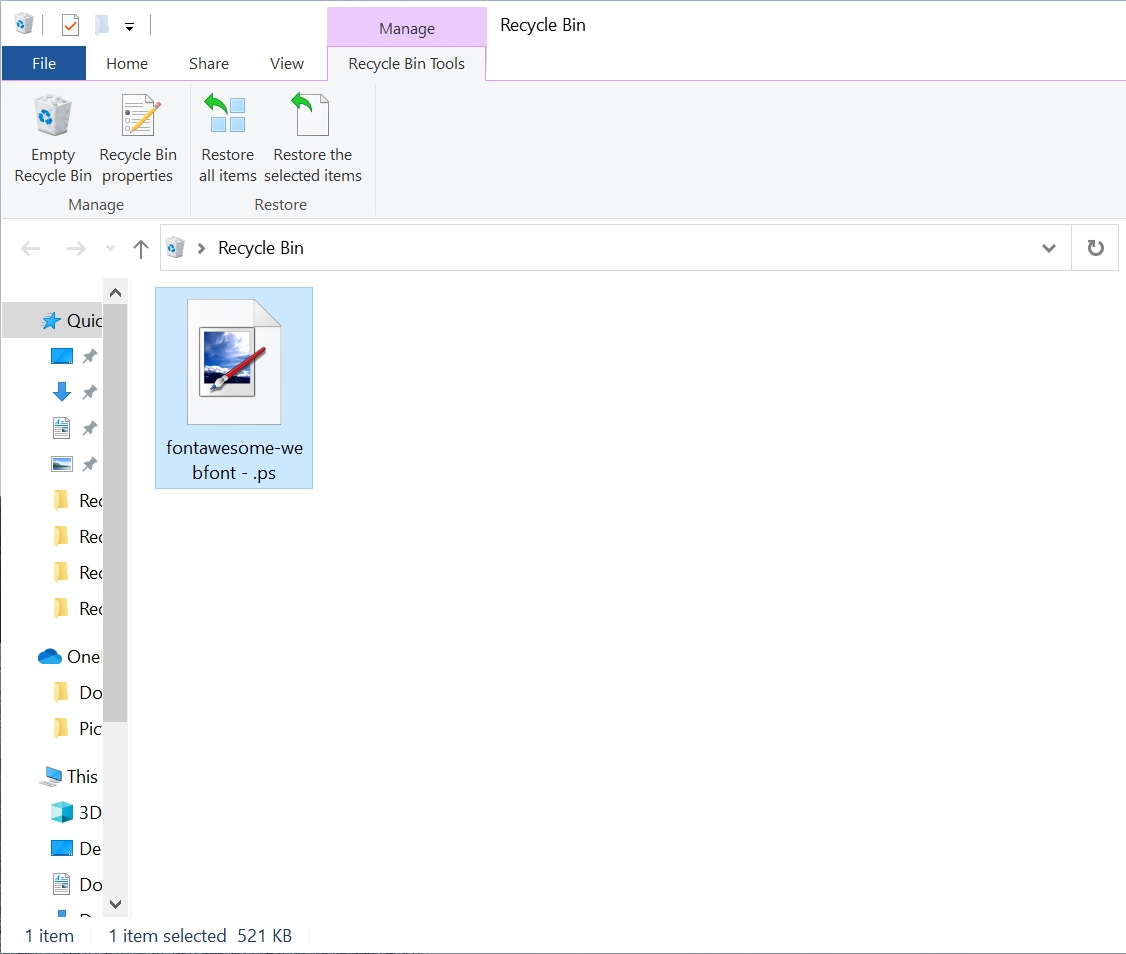Image resolution: width=1126 pixels, height=954 pixels.
Task: Open Documents under This PC
Action: pos(78,884)
